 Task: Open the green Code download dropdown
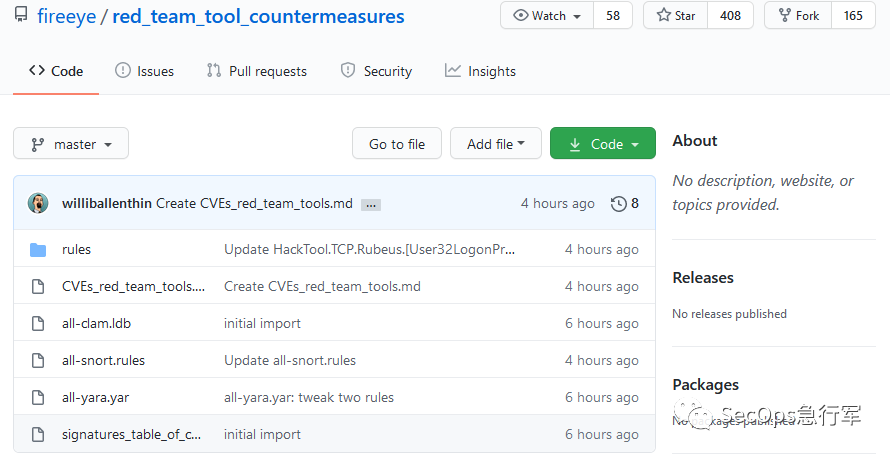point(603,144)
